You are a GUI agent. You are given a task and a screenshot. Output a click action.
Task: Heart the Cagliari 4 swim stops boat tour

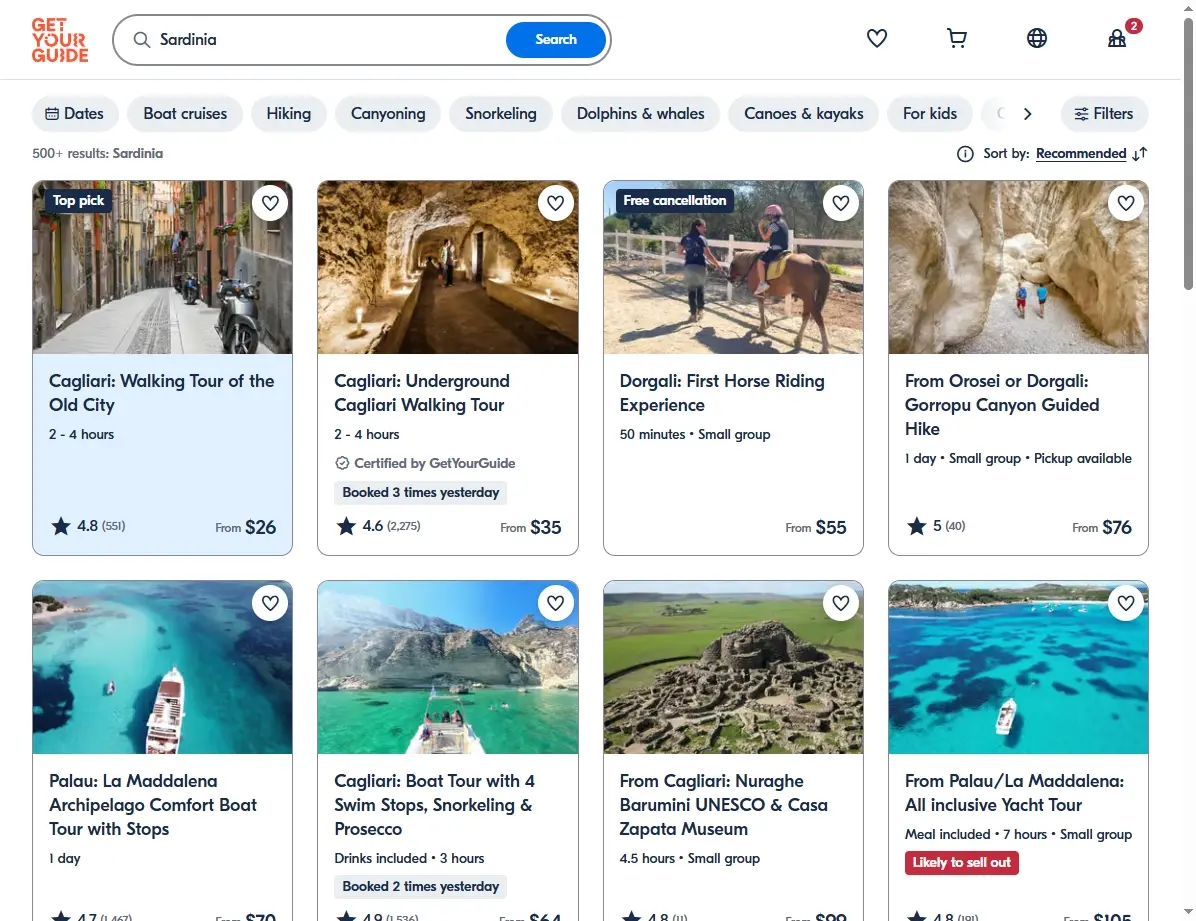[x=555, y=603]
